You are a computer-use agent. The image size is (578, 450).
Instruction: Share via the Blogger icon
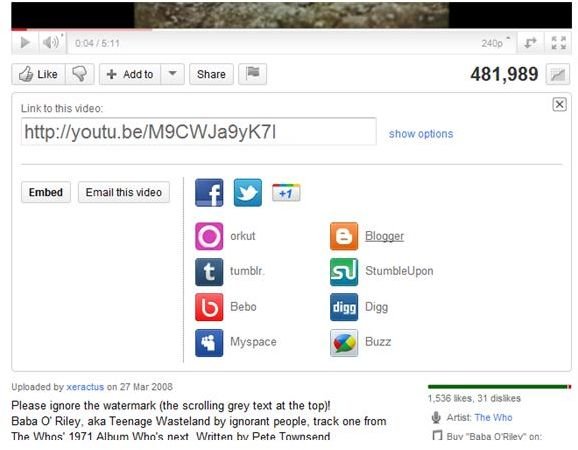[x=344, y=236]
